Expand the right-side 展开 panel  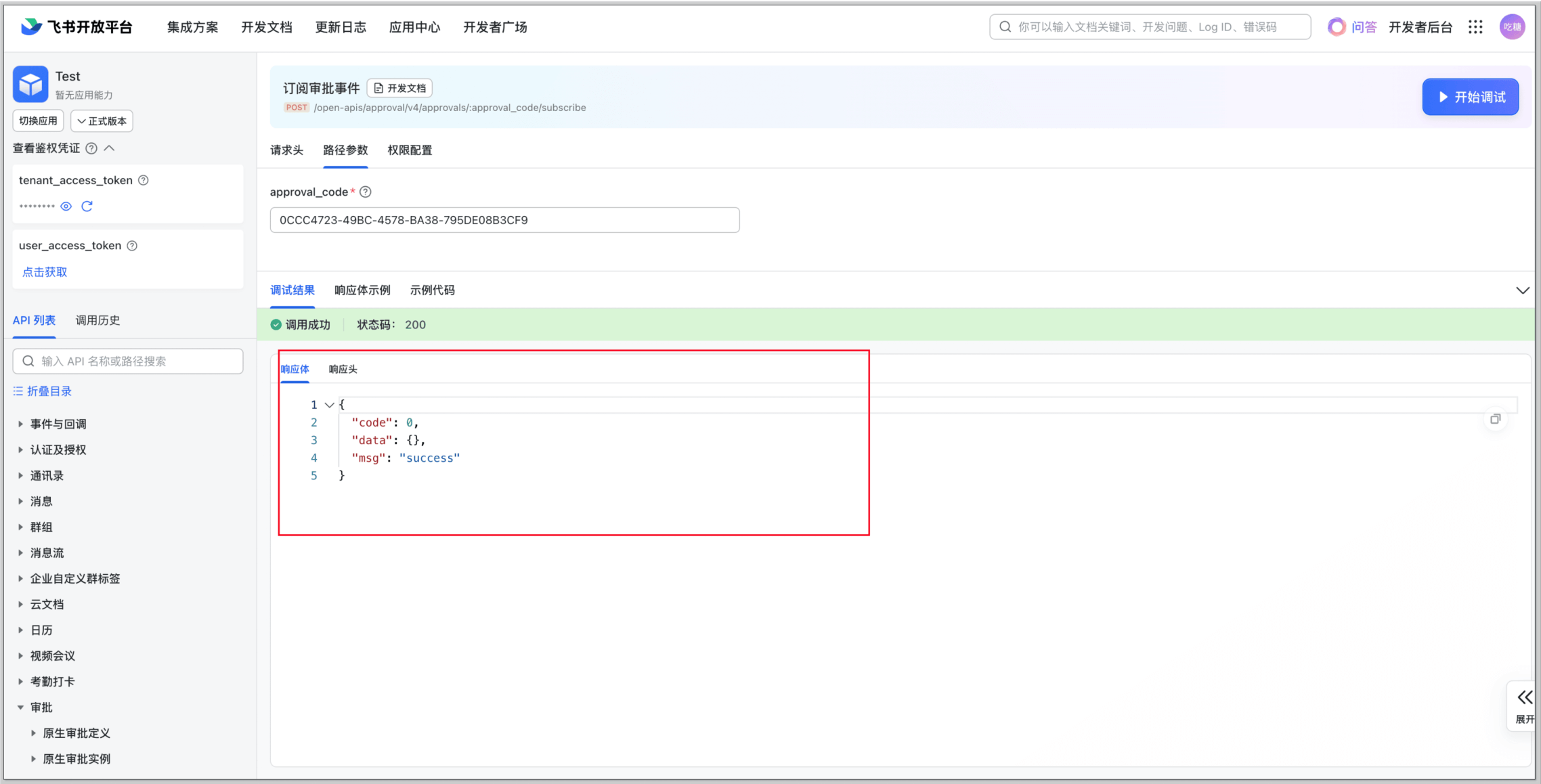coord(1524,705)
